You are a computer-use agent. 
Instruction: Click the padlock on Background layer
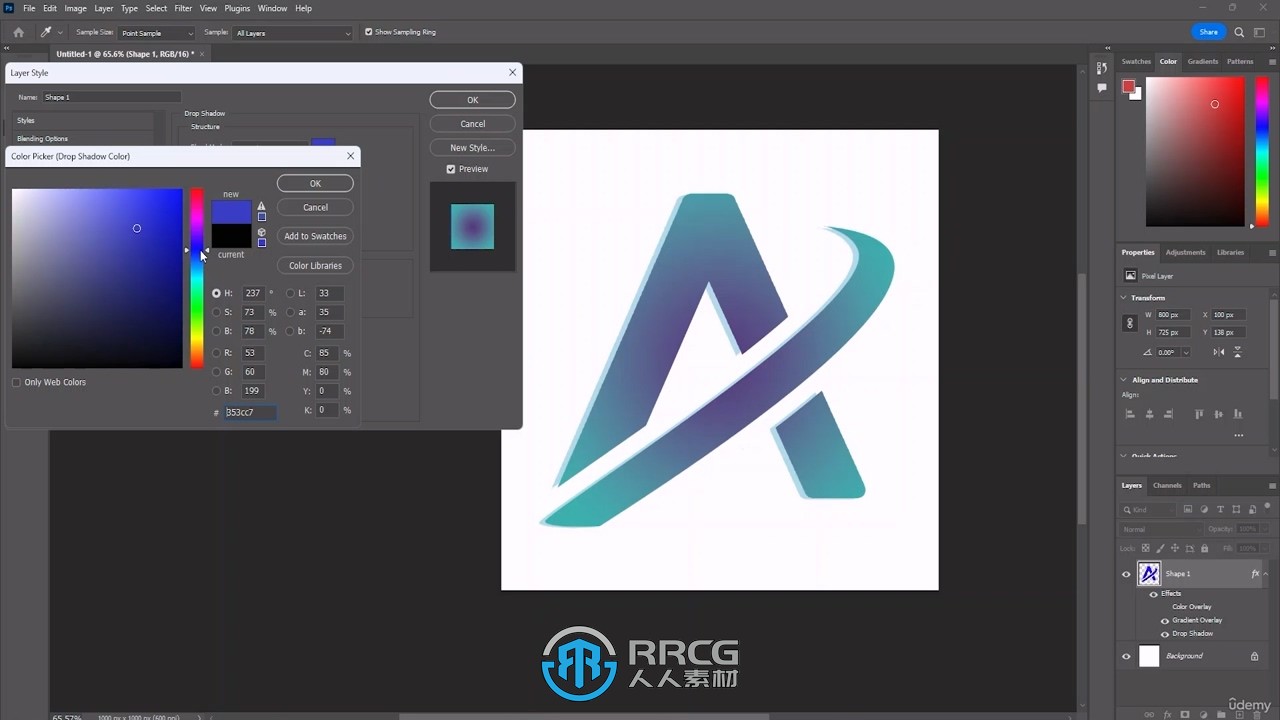[1254, 656]
